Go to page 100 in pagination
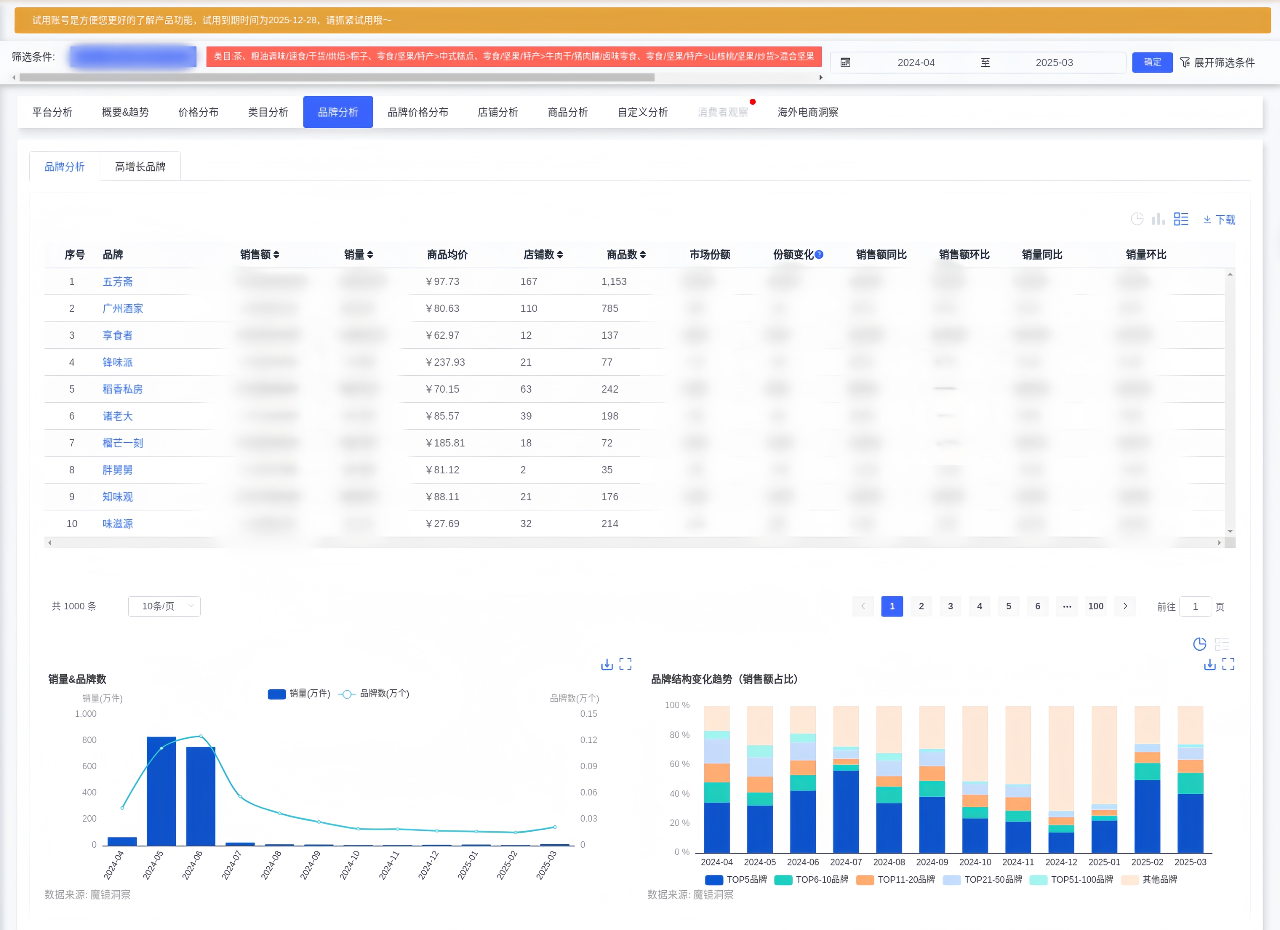Image resolution: width=1280 pixels, height=930 pixels. [x=1096, y=606]
